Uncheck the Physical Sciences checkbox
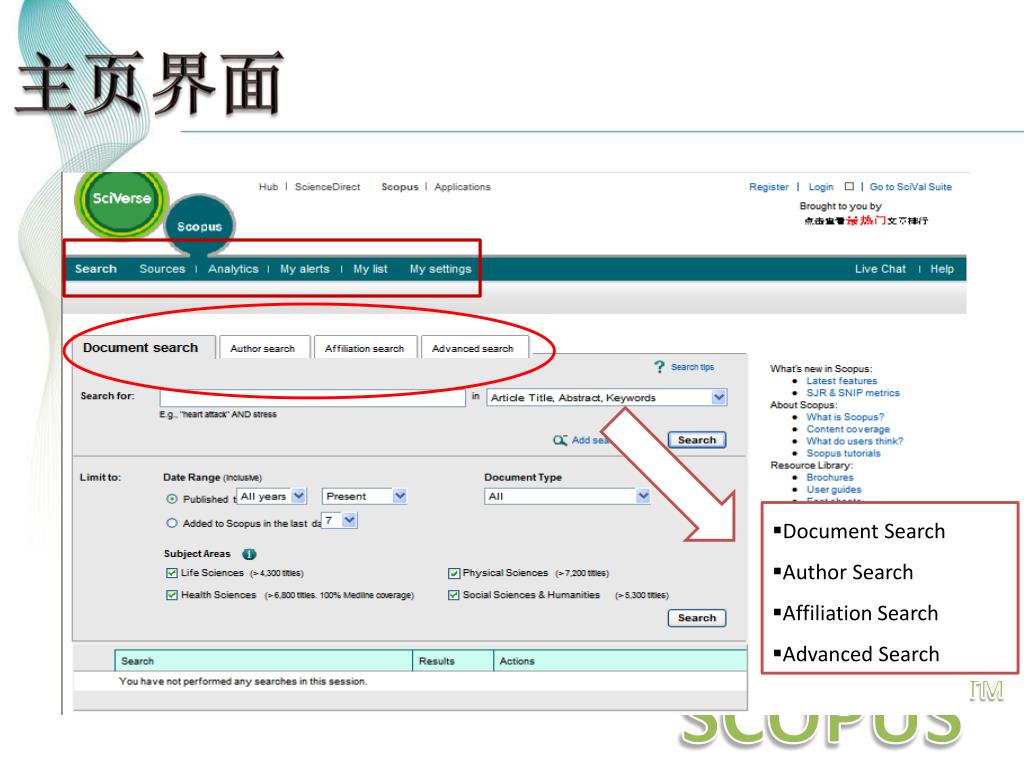 pyautogui.click(x=454, y=573)
